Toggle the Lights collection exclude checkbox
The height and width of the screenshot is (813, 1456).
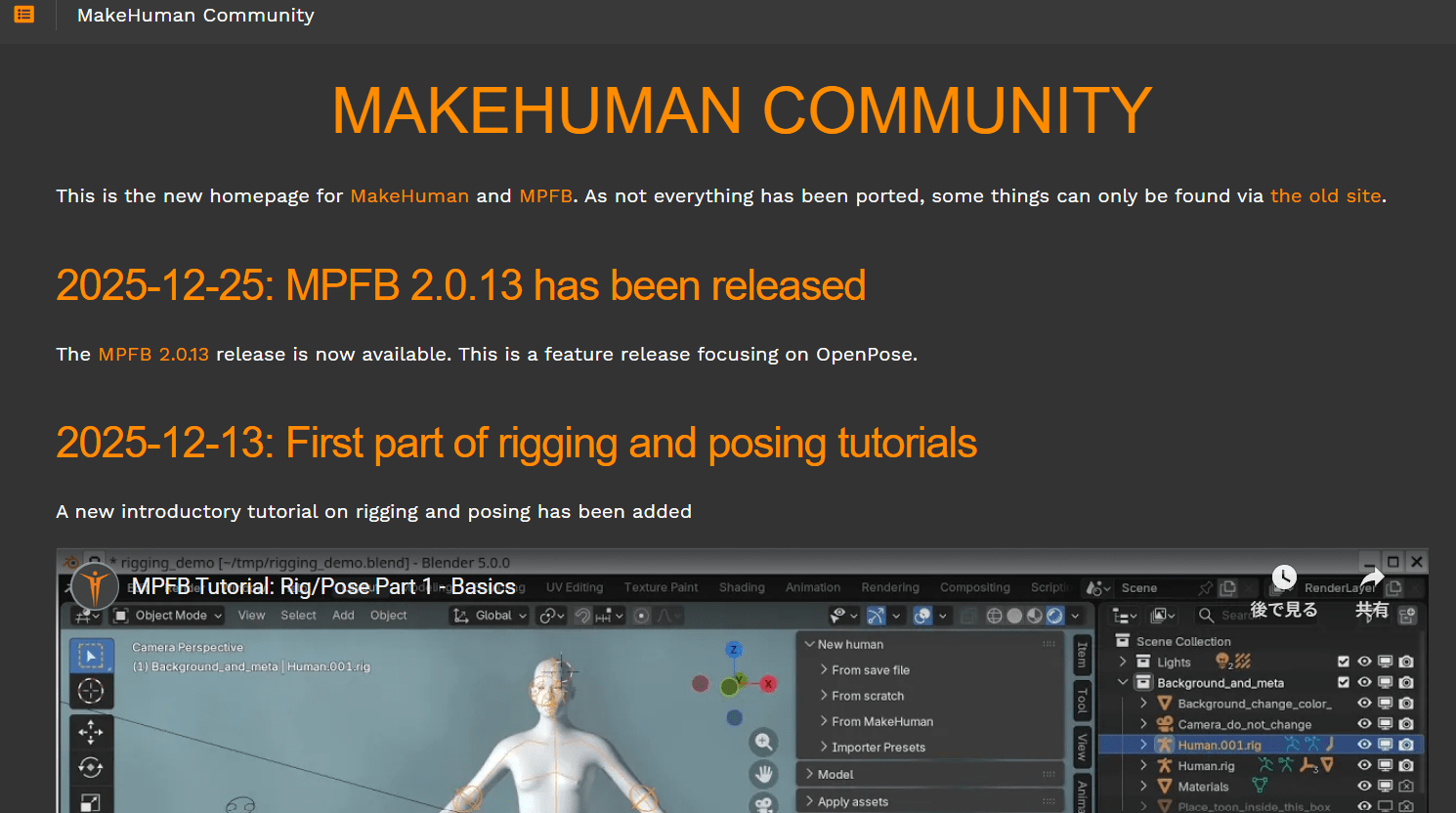[x=1344, y=662]
